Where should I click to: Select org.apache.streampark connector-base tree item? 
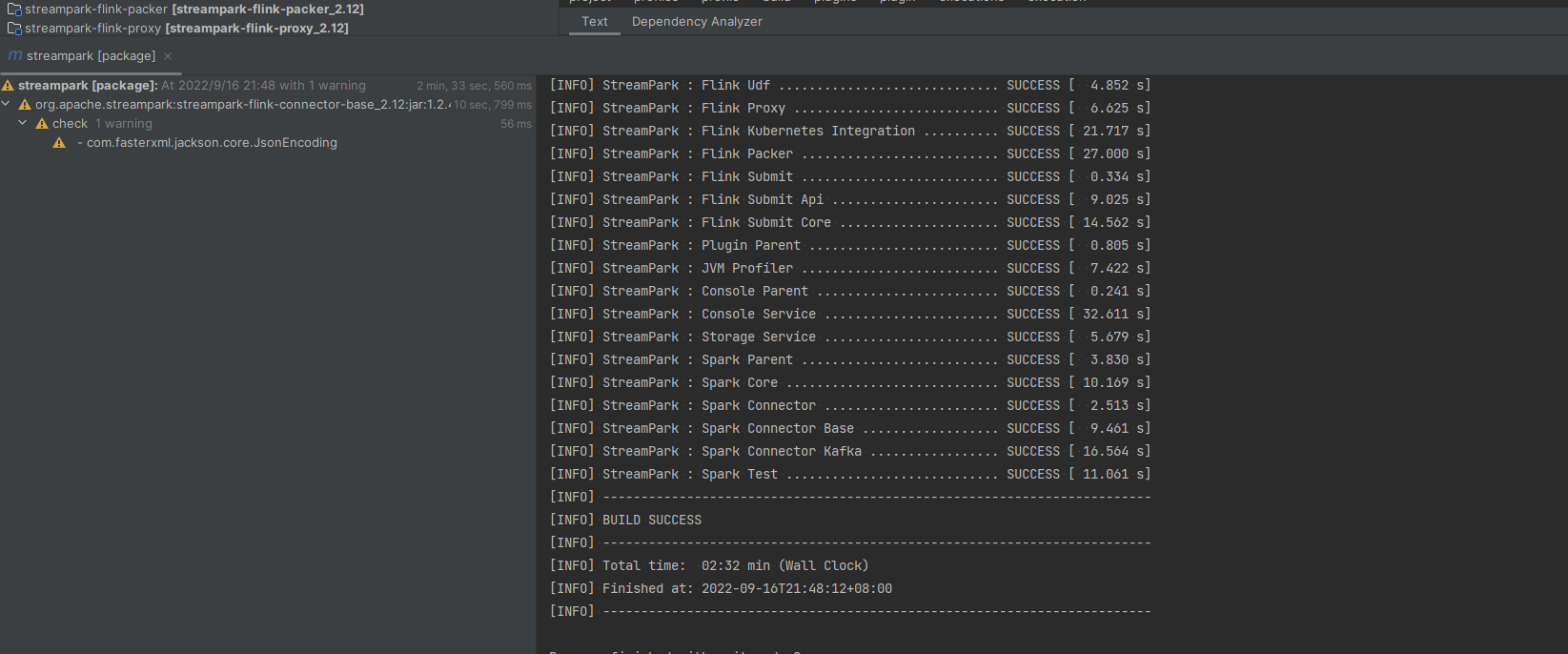(x=242, y=105)
